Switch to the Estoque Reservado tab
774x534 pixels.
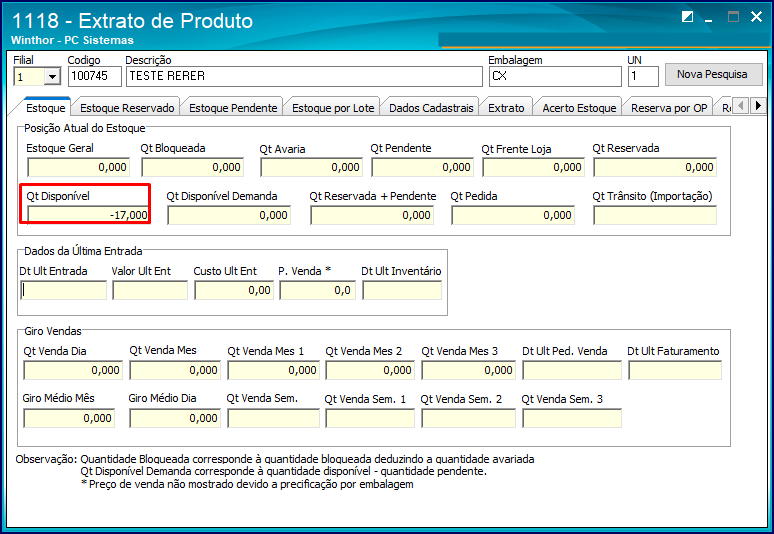coord(127,108)
